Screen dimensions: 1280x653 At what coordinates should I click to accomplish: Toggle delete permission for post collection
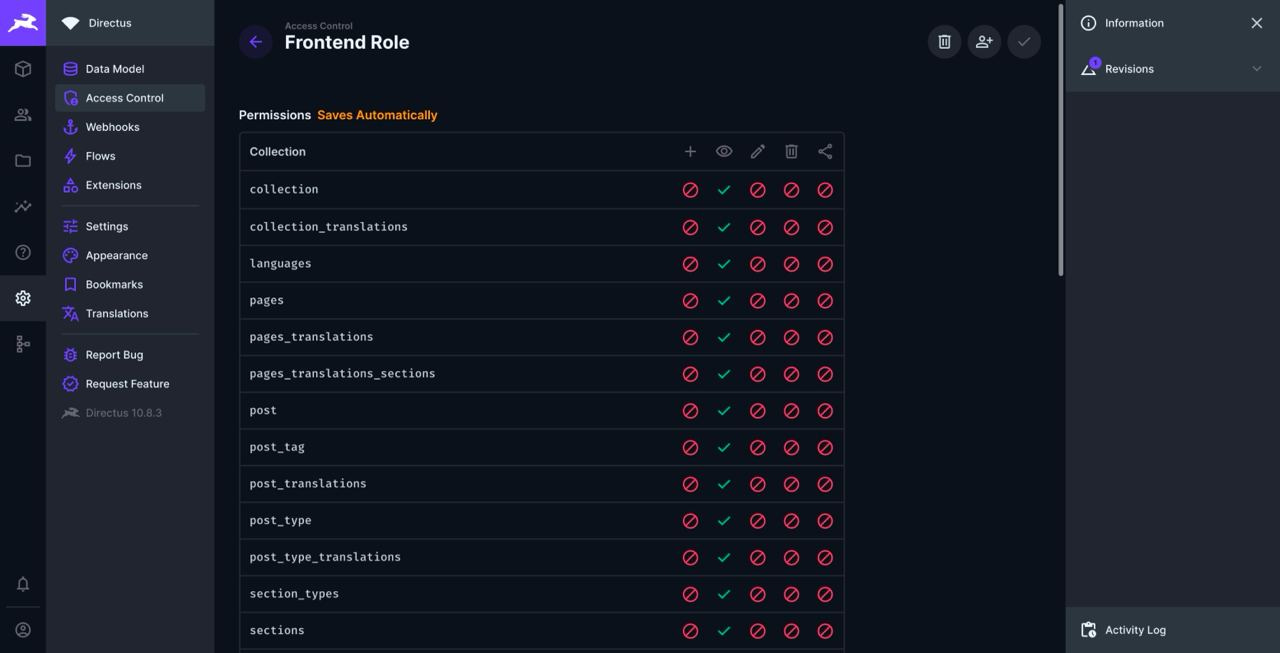tap(790, 409)
